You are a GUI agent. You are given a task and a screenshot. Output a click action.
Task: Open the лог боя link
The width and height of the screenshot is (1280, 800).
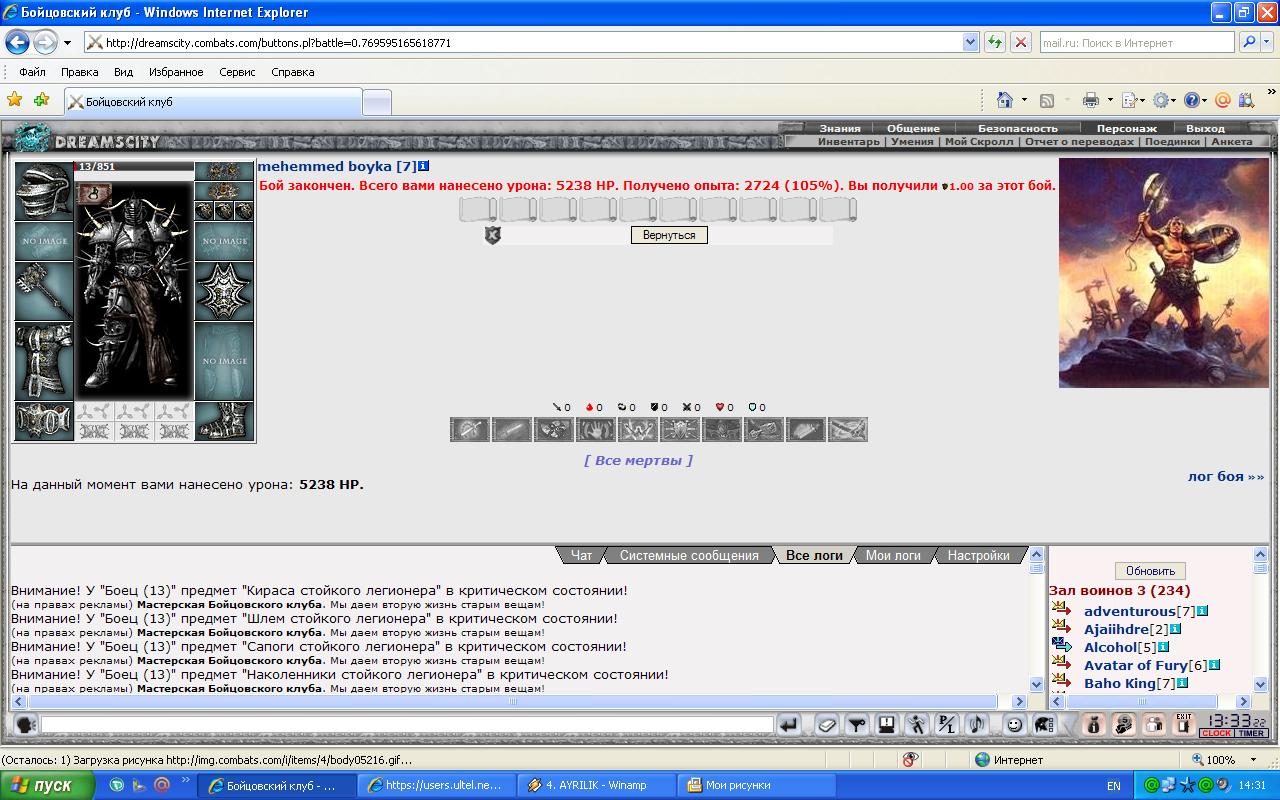1226,476
